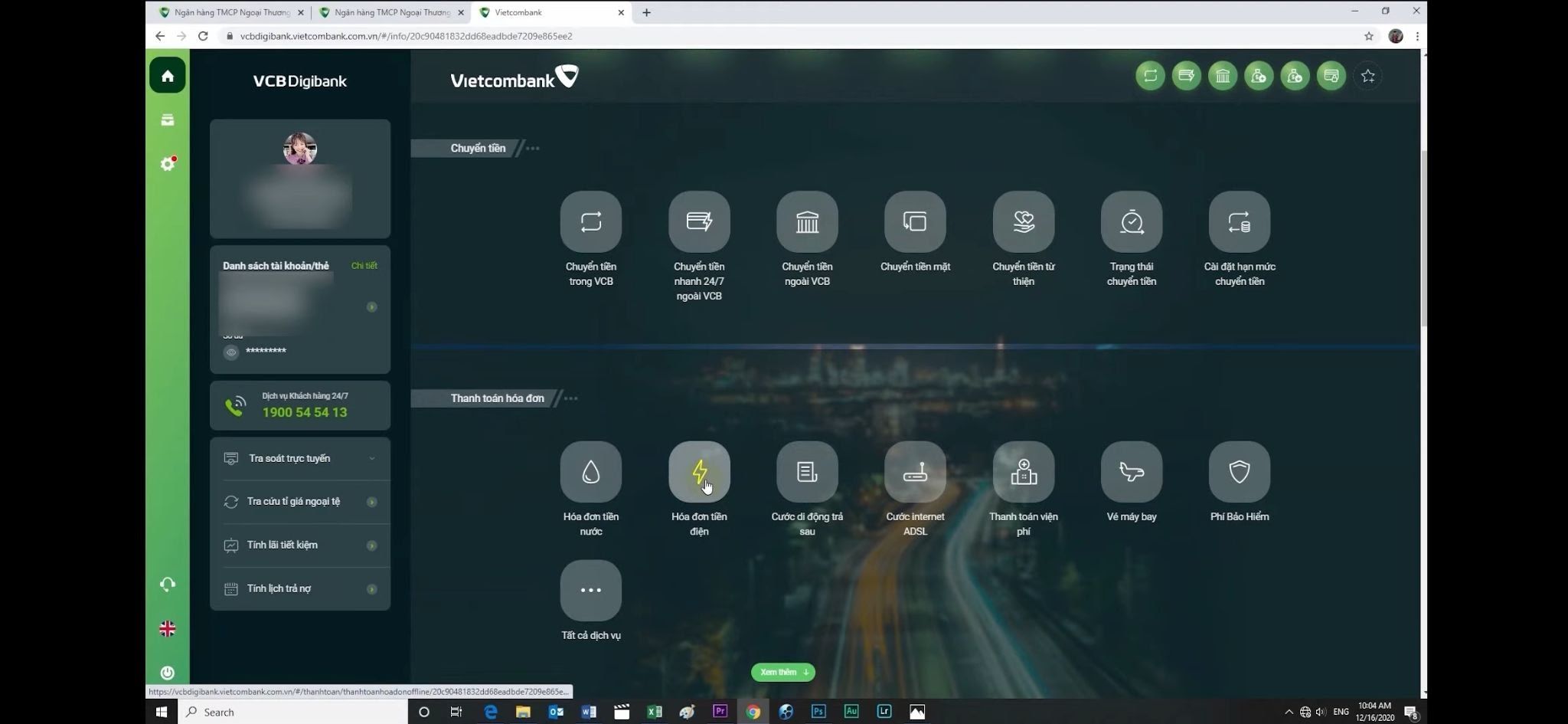This screenshot has width=1568, height=724.
Task: Open Phí Bảo Hiểm shield icon
Action: coord(1239,472)
